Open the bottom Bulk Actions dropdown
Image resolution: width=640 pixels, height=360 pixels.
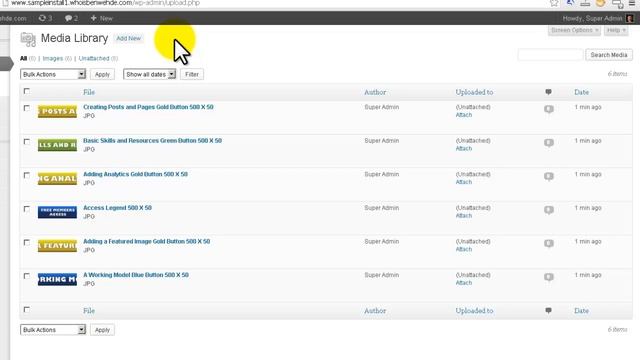tap(53, 330)
